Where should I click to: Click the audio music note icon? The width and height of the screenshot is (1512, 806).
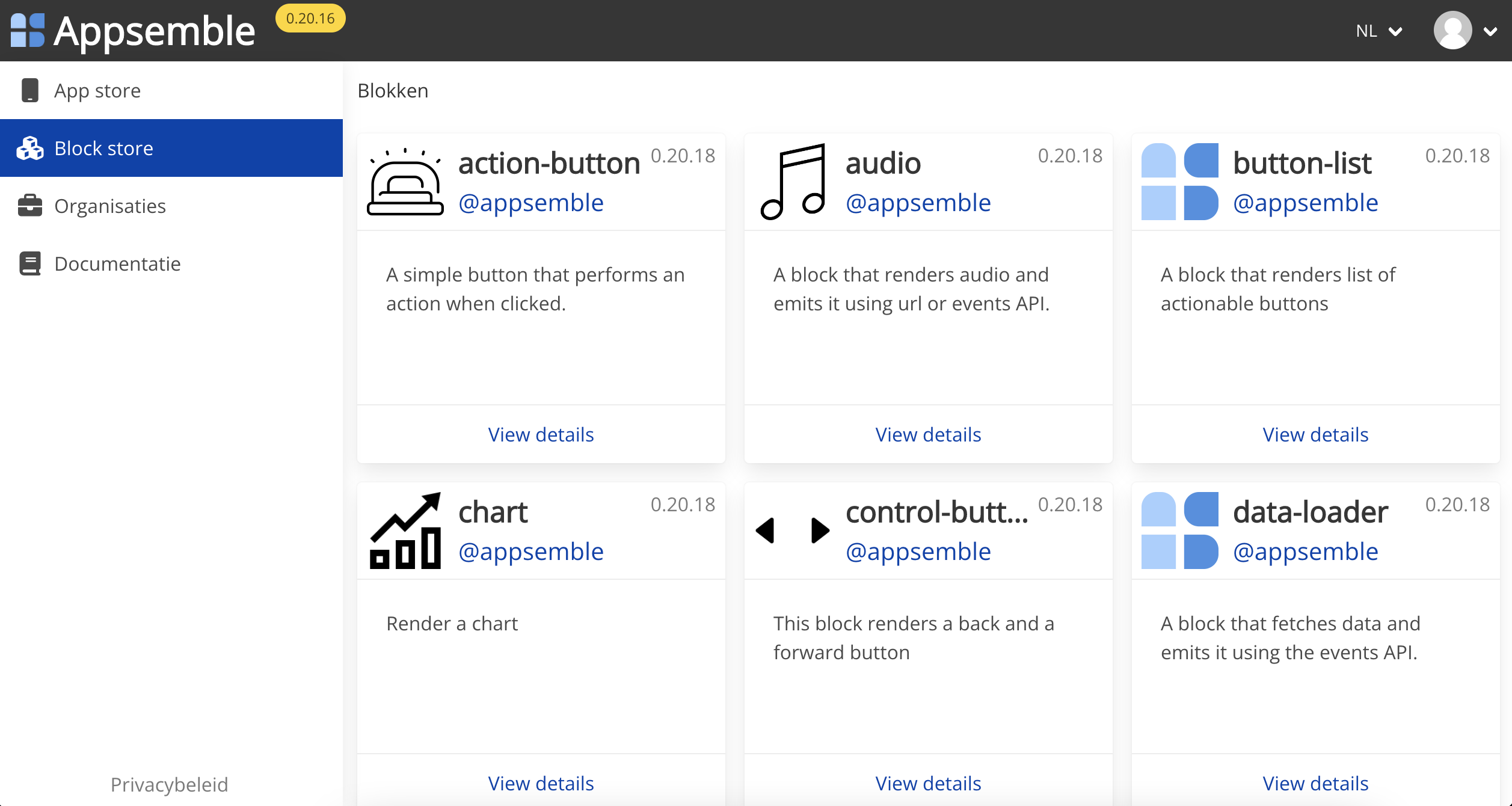coord(793,182)
